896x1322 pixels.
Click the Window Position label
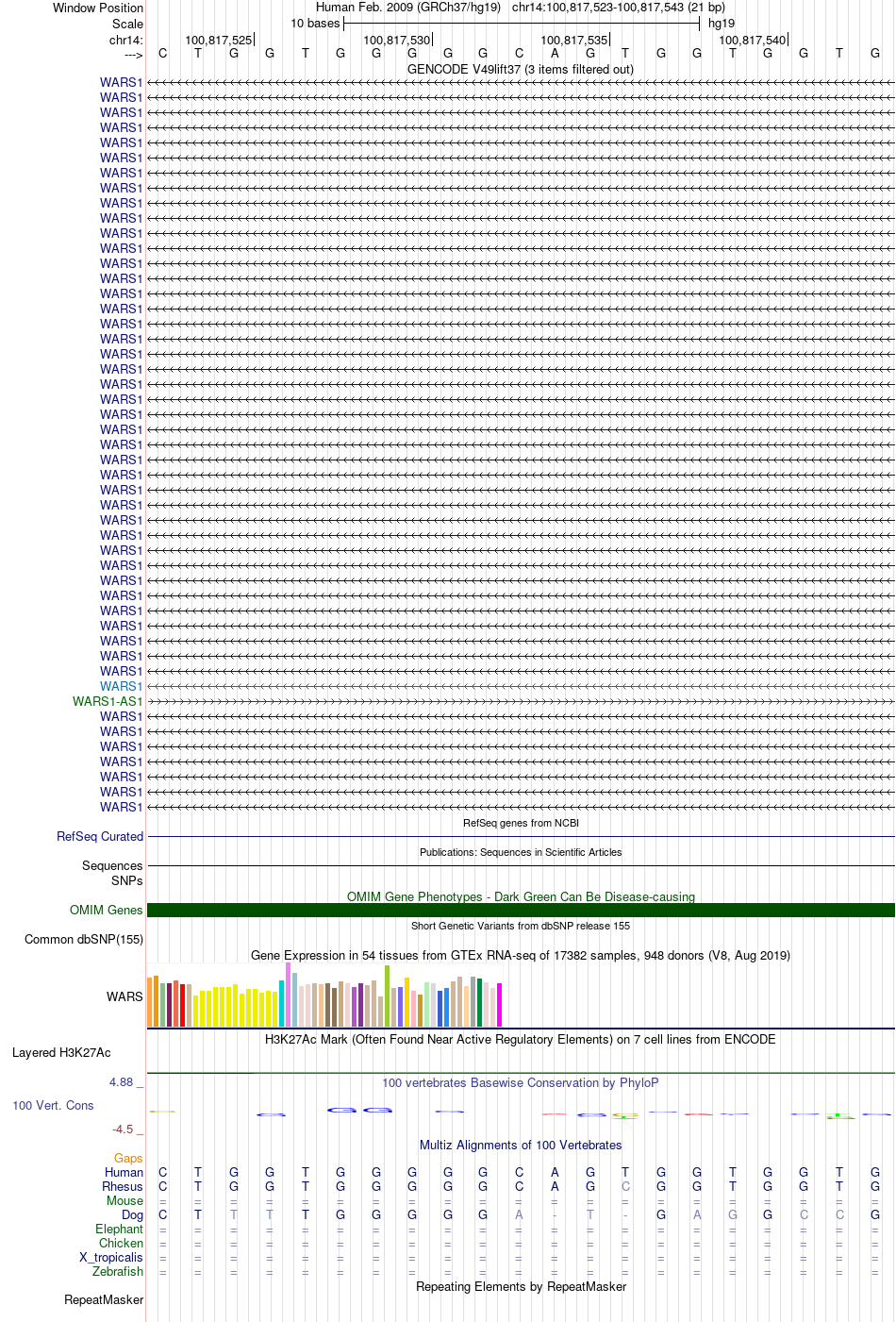(98, 8)
